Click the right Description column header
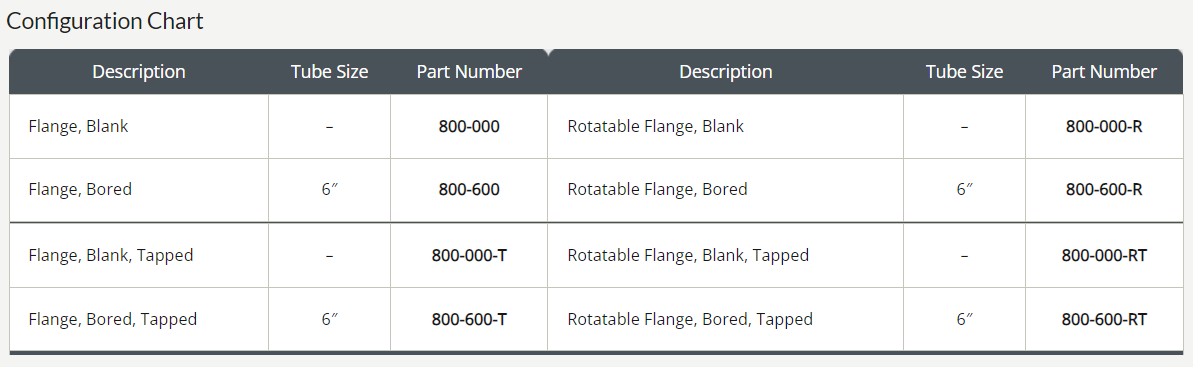Screen dimensions: 1193x367 [x=726, y=72]
